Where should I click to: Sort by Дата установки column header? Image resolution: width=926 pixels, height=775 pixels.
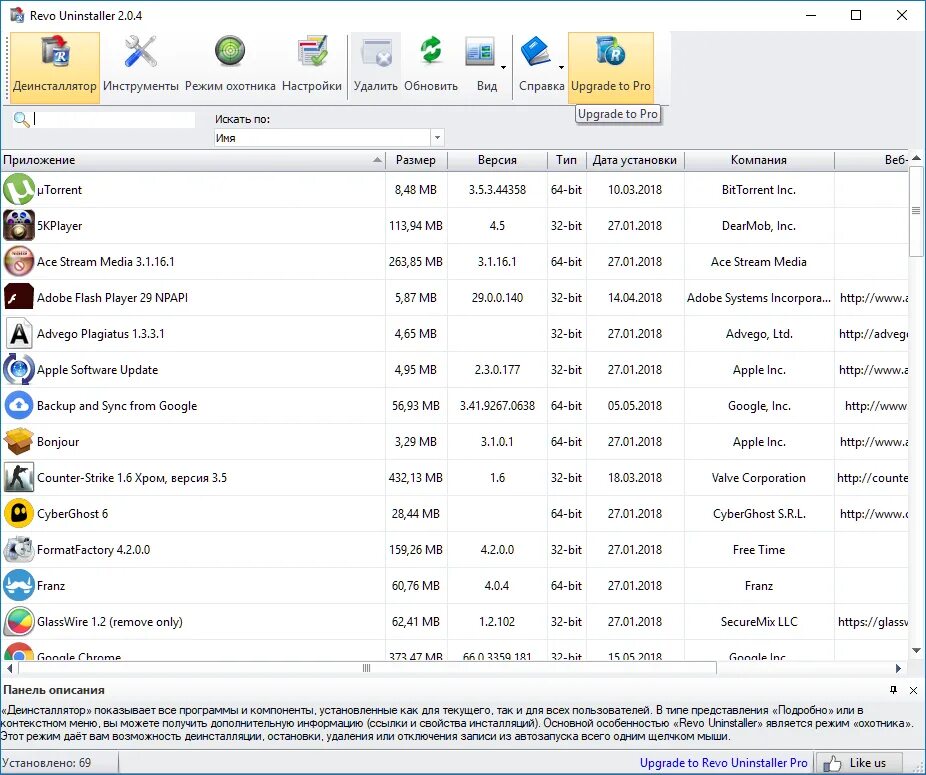click(635, 160)
